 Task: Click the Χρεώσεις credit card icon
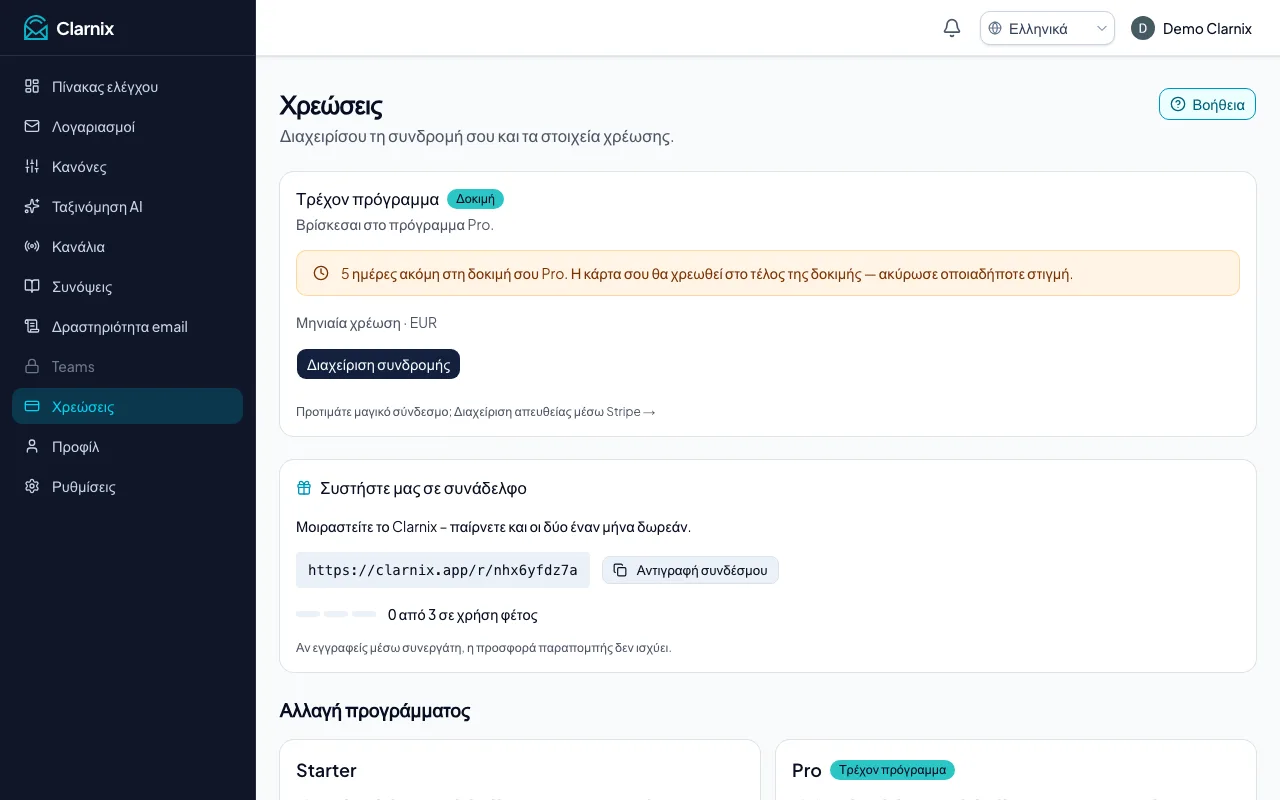32,406
